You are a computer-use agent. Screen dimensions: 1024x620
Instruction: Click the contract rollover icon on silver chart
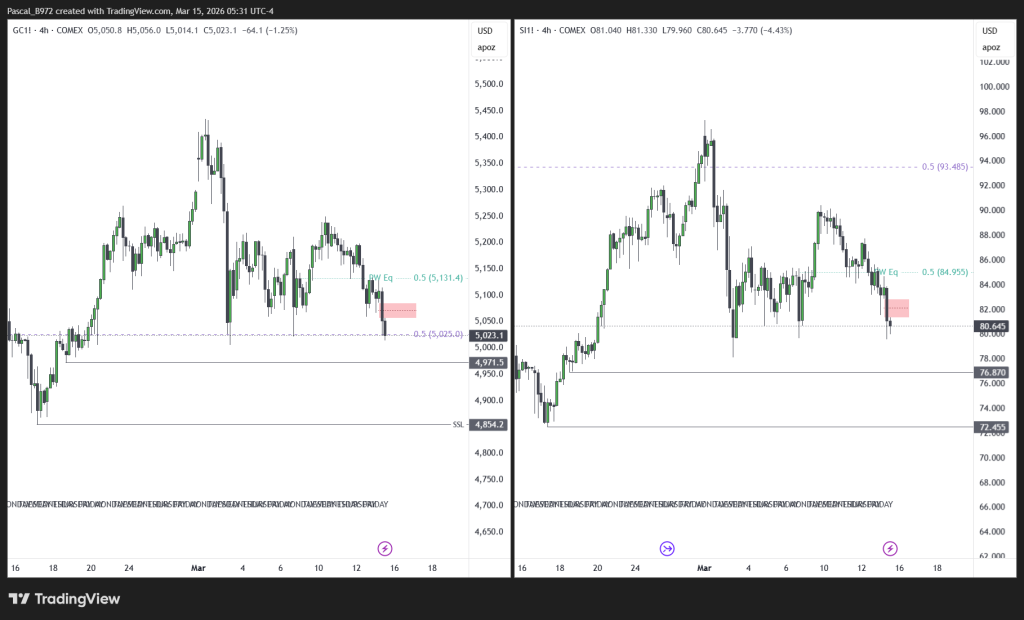coord(667,548)
